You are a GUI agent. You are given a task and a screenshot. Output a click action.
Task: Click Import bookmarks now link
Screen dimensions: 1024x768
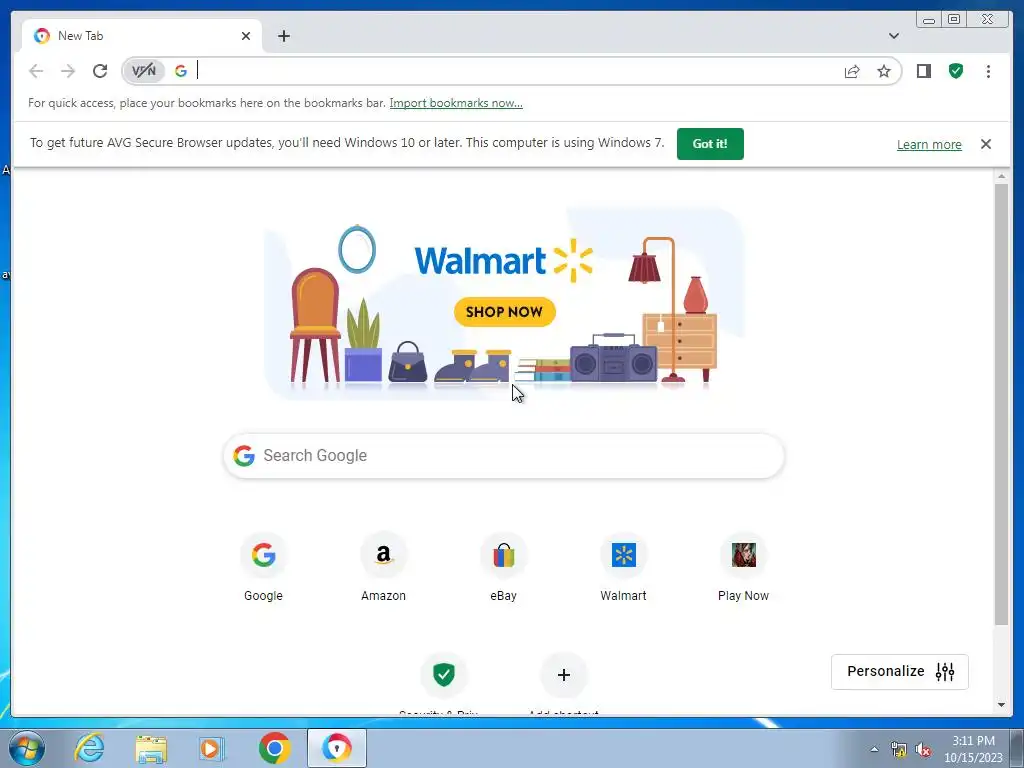(x=456, y=103)
